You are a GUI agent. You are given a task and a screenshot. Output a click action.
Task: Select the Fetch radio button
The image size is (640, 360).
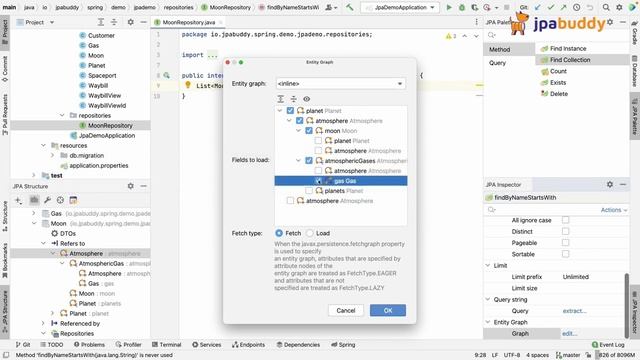pyautogui.click(x=279, y=233)
